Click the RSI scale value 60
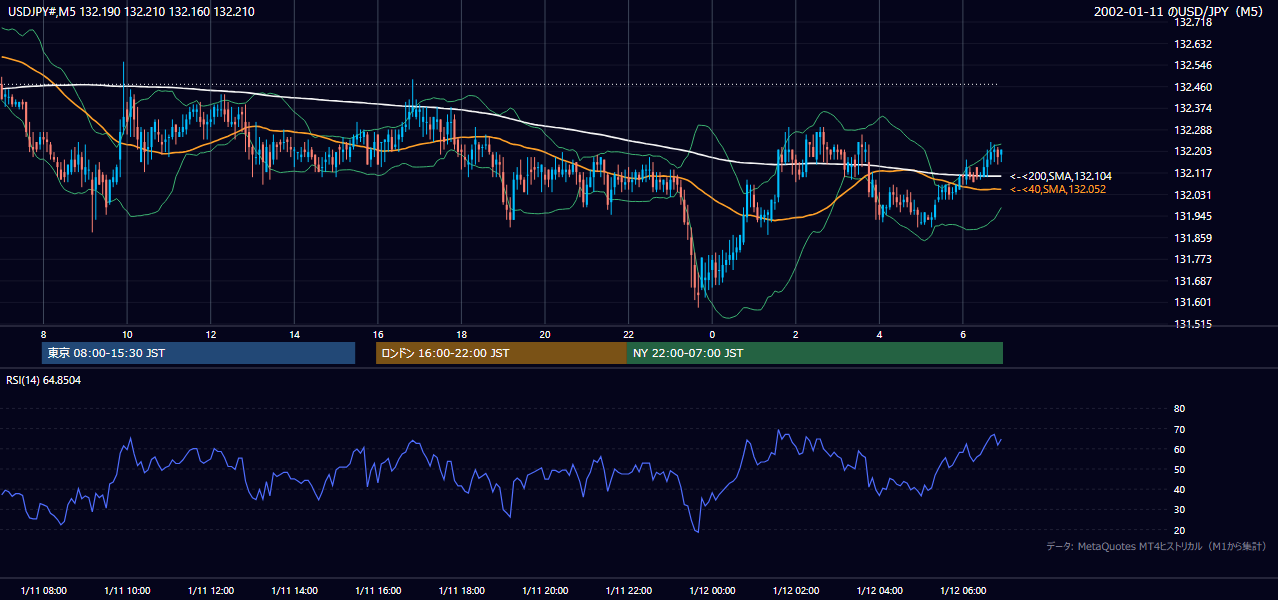This screenshot has height=600, width=1278. pos(1179,449)
